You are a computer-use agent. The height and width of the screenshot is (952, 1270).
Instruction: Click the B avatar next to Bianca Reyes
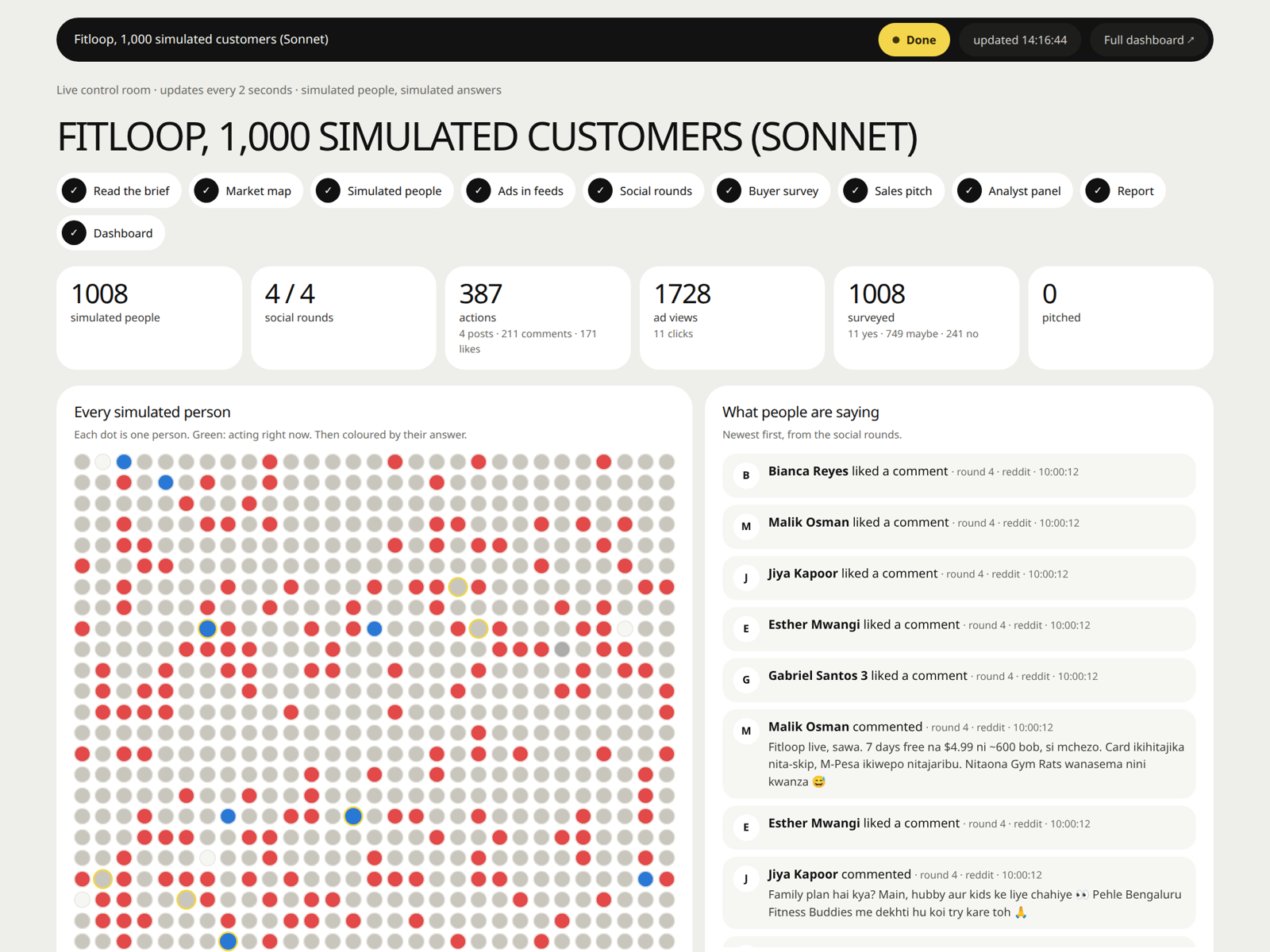coord(746,475)
